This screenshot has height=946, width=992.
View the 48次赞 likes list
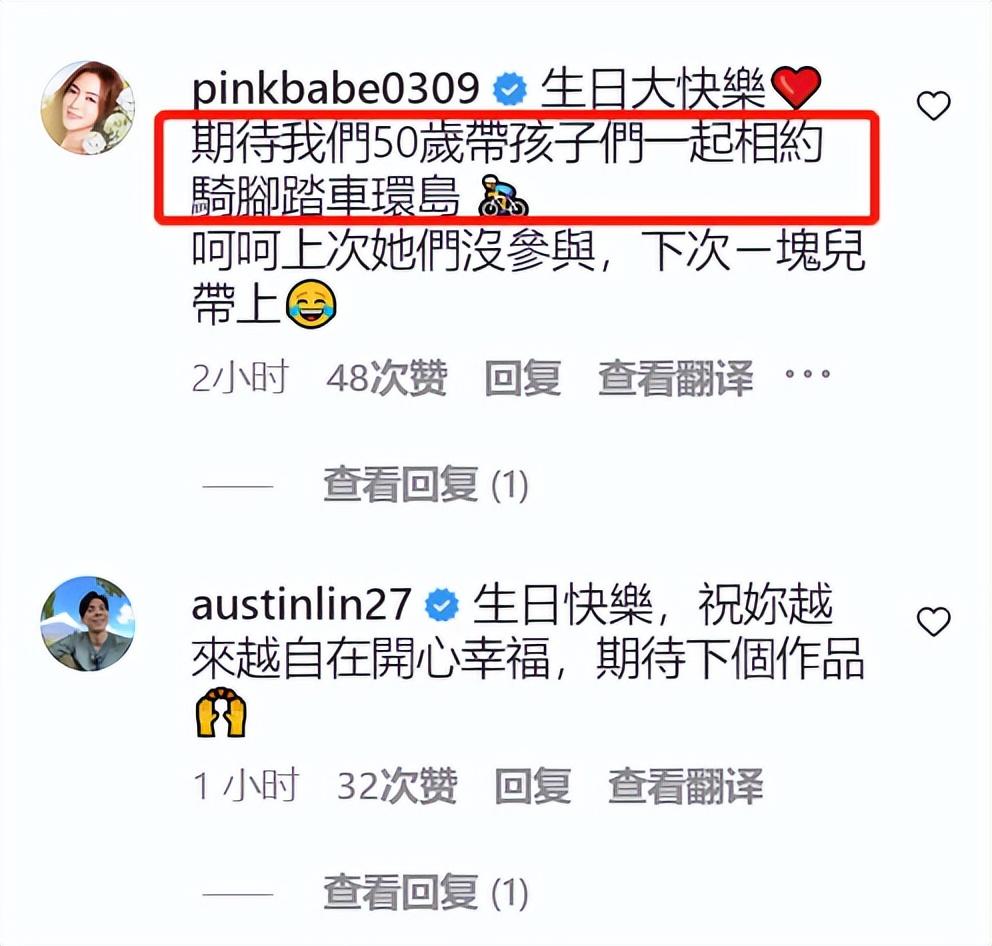coord(387,378)
